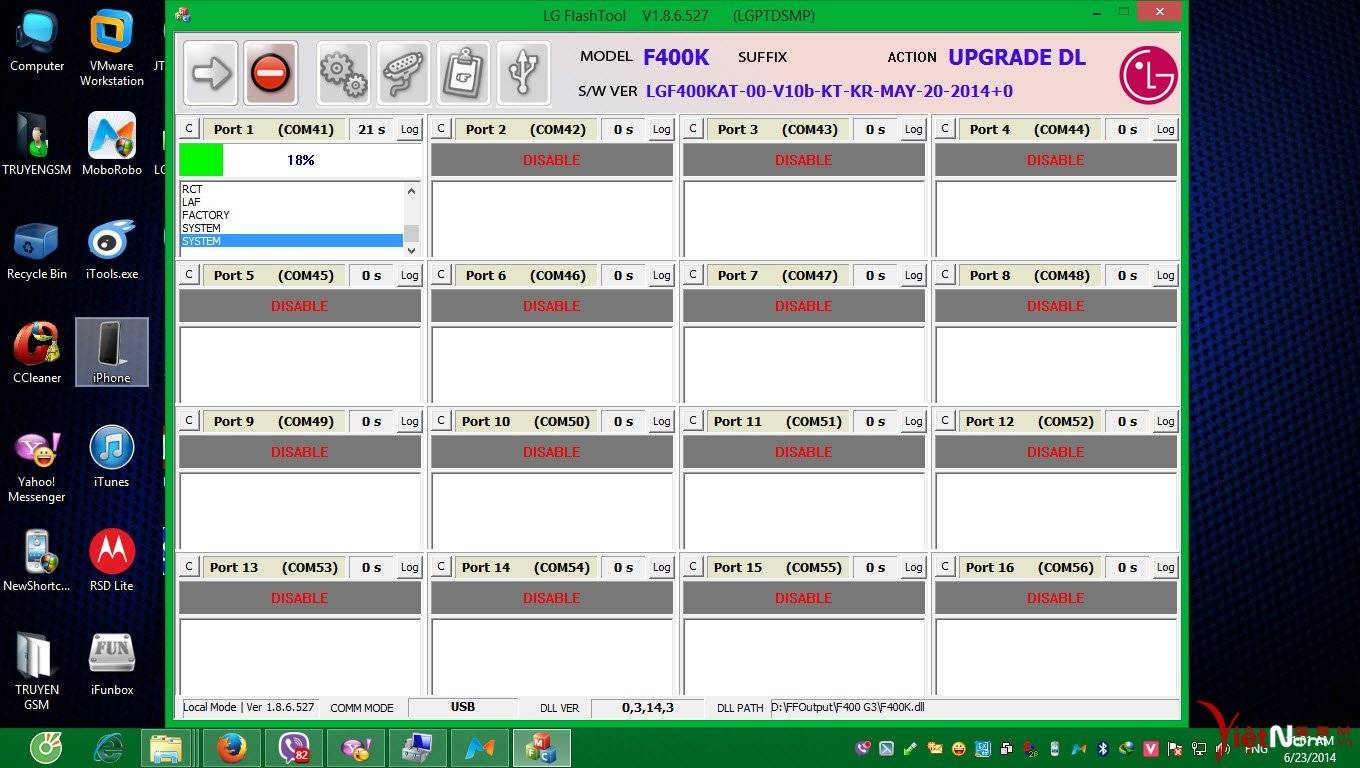Select the Yahoo! Messenger desktop icon

[37, 466]
